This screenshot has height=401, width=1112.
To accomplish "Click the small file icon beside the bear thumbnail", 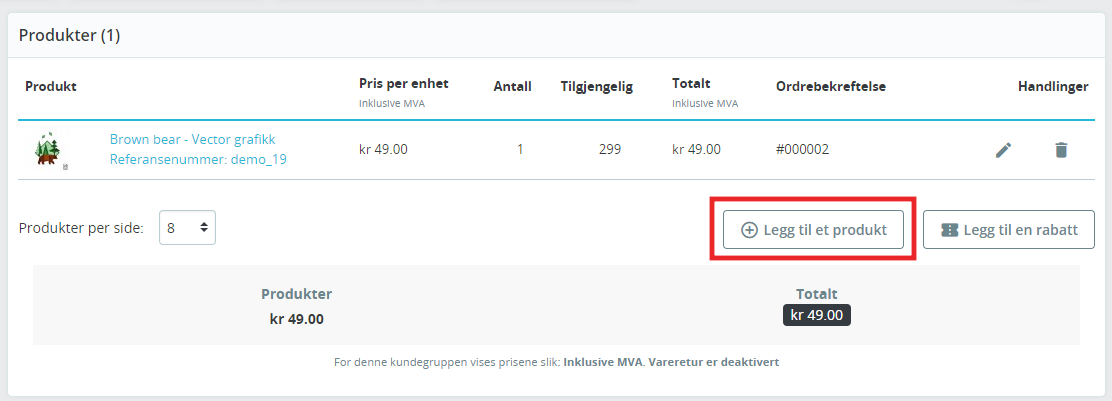I will click(65, 167).
